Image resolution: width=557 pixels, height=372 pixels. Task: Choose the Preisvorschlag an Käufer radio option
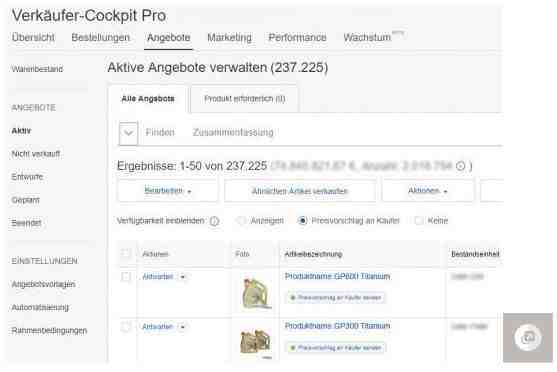point(302,221)
